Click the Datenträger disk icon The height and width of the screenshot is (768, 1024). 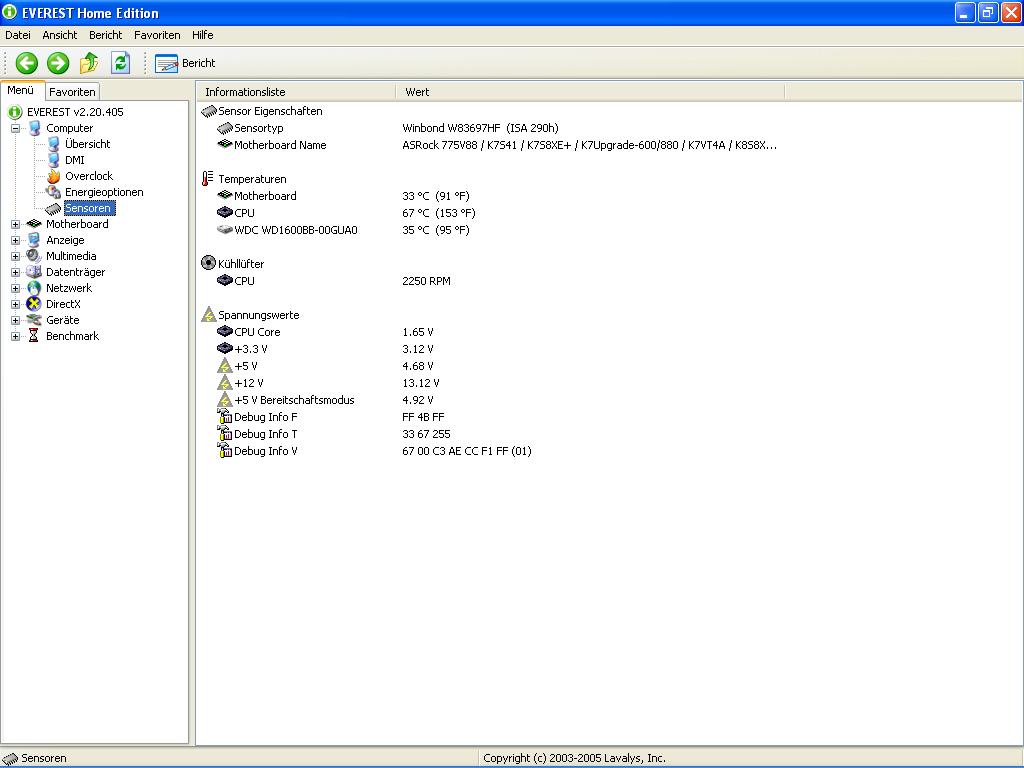(x=34, y=272)
